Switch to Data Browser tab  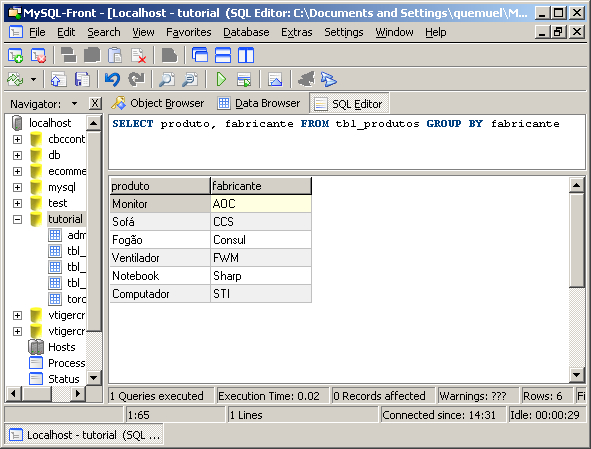point(259,103)
